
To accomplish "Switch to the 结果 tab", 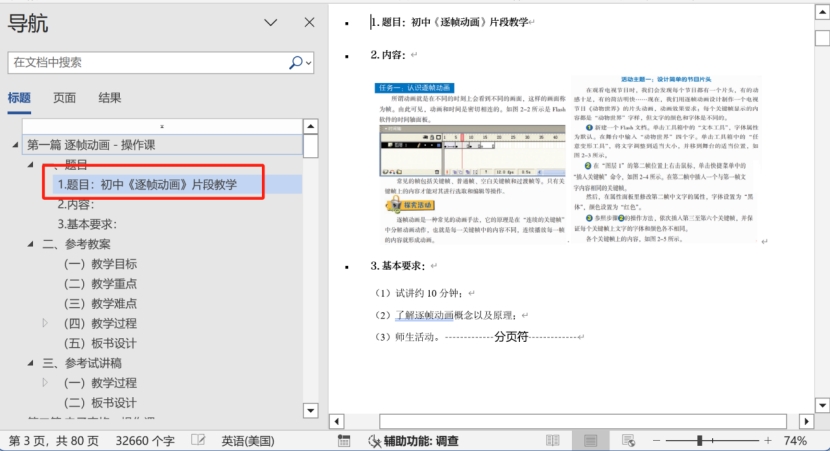I will (110, 98).
